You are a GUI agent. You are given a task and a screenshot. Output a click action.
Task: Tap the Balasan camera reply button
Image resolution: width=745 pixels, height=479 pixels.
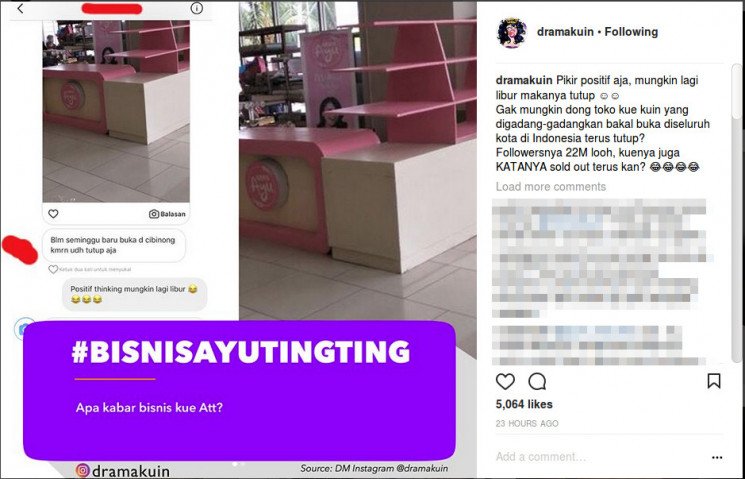coord(167,214)
